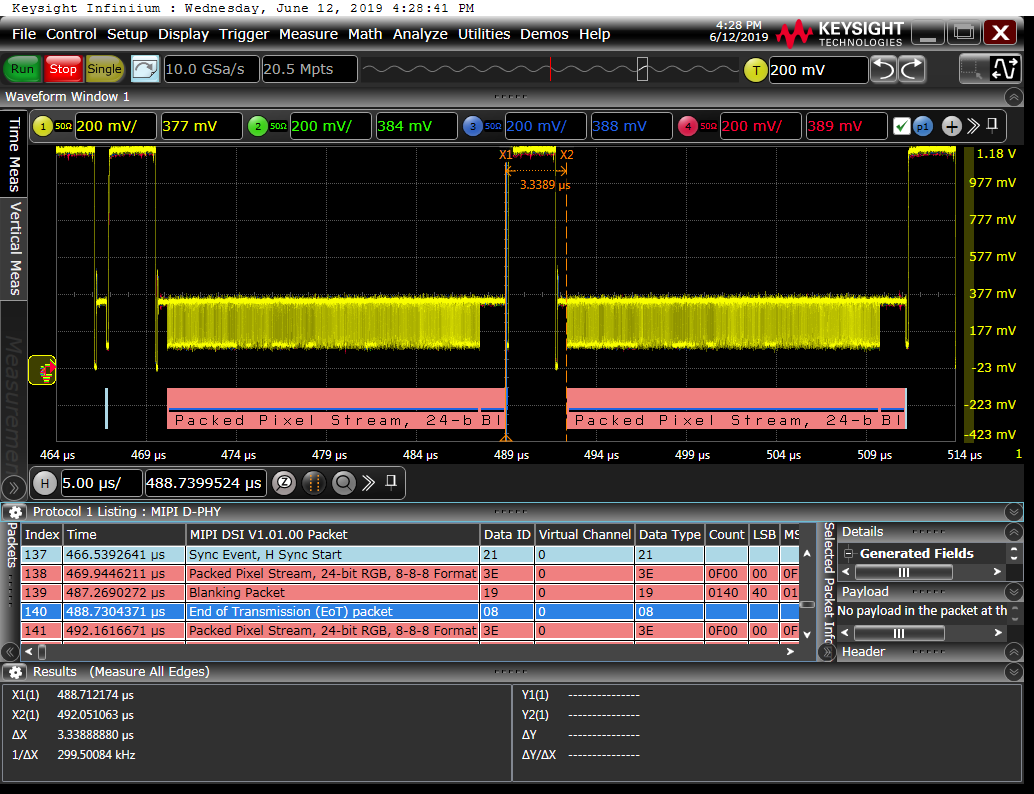This screenshot has height=794, width=1034.
Task: Collapse the Header section
Action: [x=1014, y=652]
